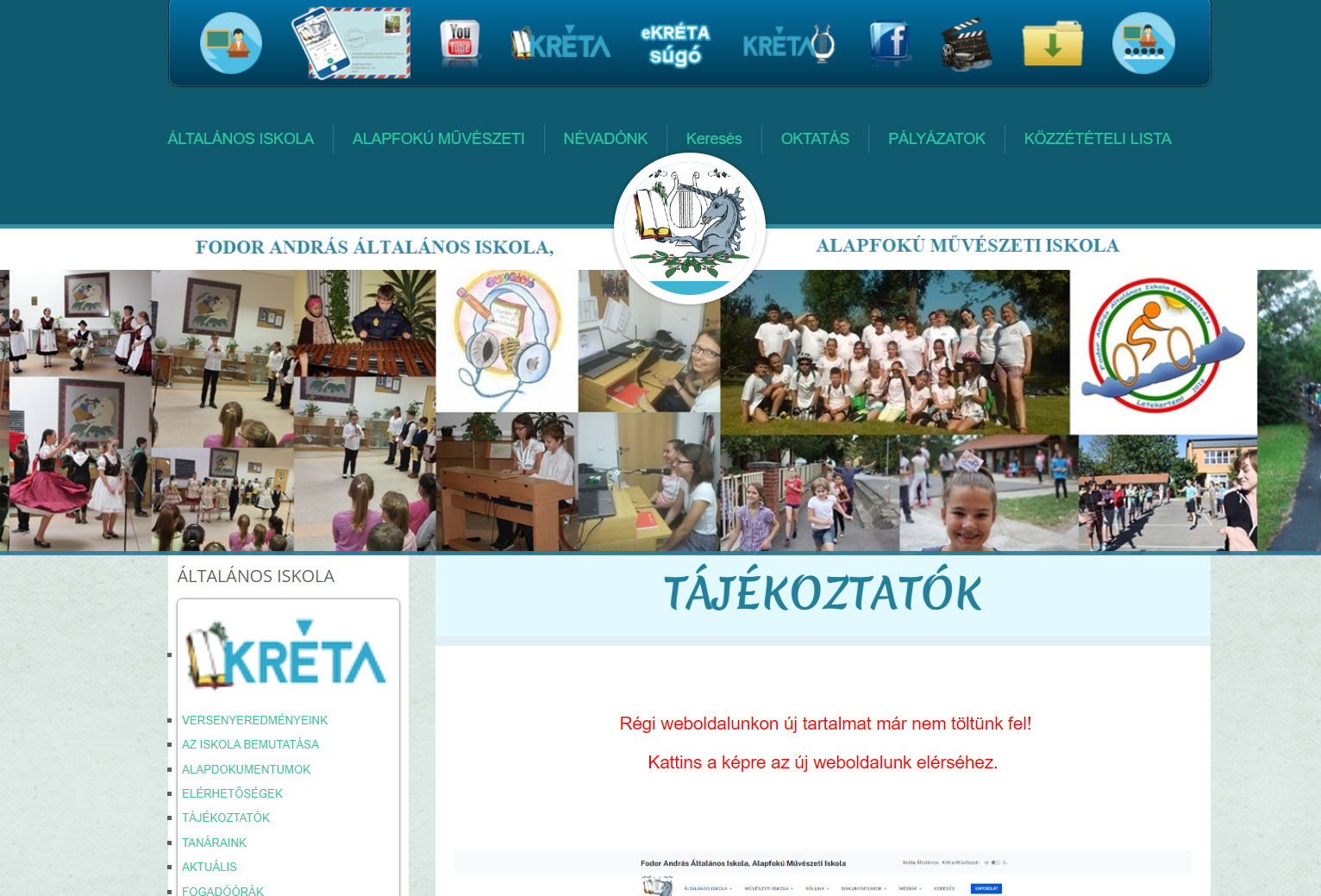Screen dimensions: 1321x896
Task: Open AZ ISKOLA BEMUTATÁSA link
Action: pos(250,744)
